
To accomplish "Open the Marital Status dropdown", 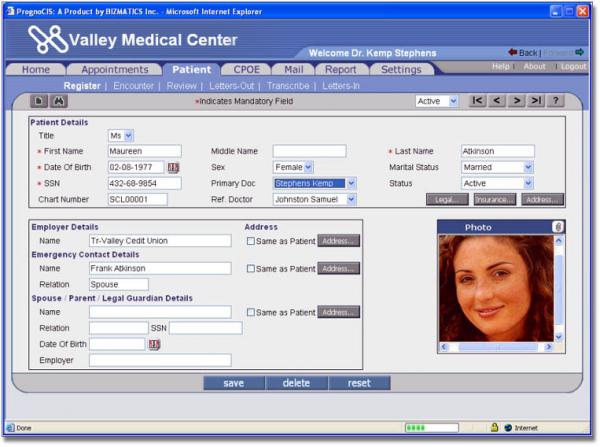I will [528, 167].
